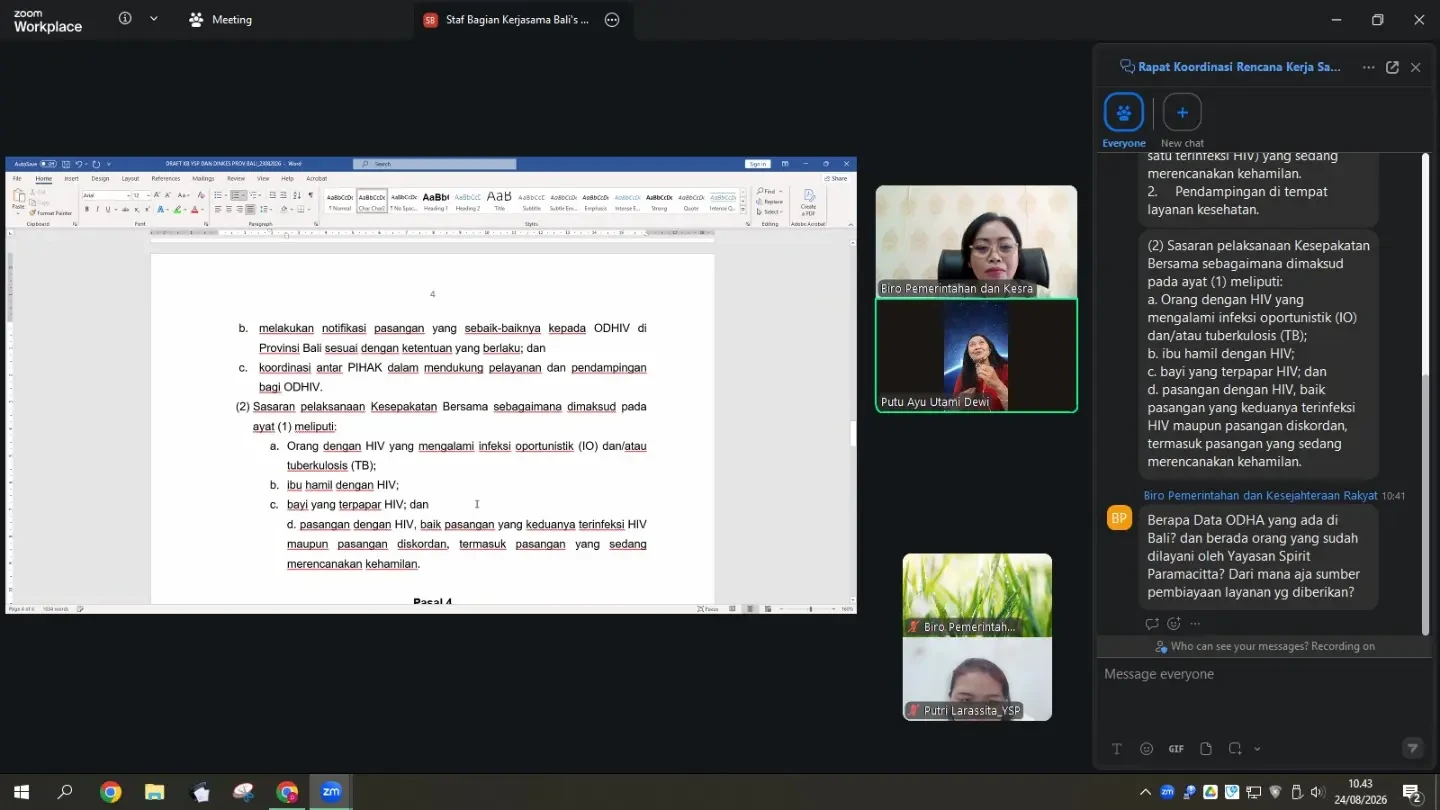Toggle AutoSave switch in shared Word window
Screen dimensions: 1440x810
[x=47, y=164]
